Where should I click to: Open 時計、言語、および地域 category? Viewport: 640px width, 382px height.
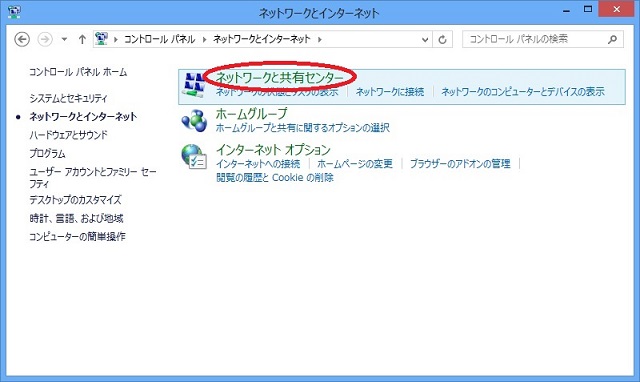pos(76,218)
